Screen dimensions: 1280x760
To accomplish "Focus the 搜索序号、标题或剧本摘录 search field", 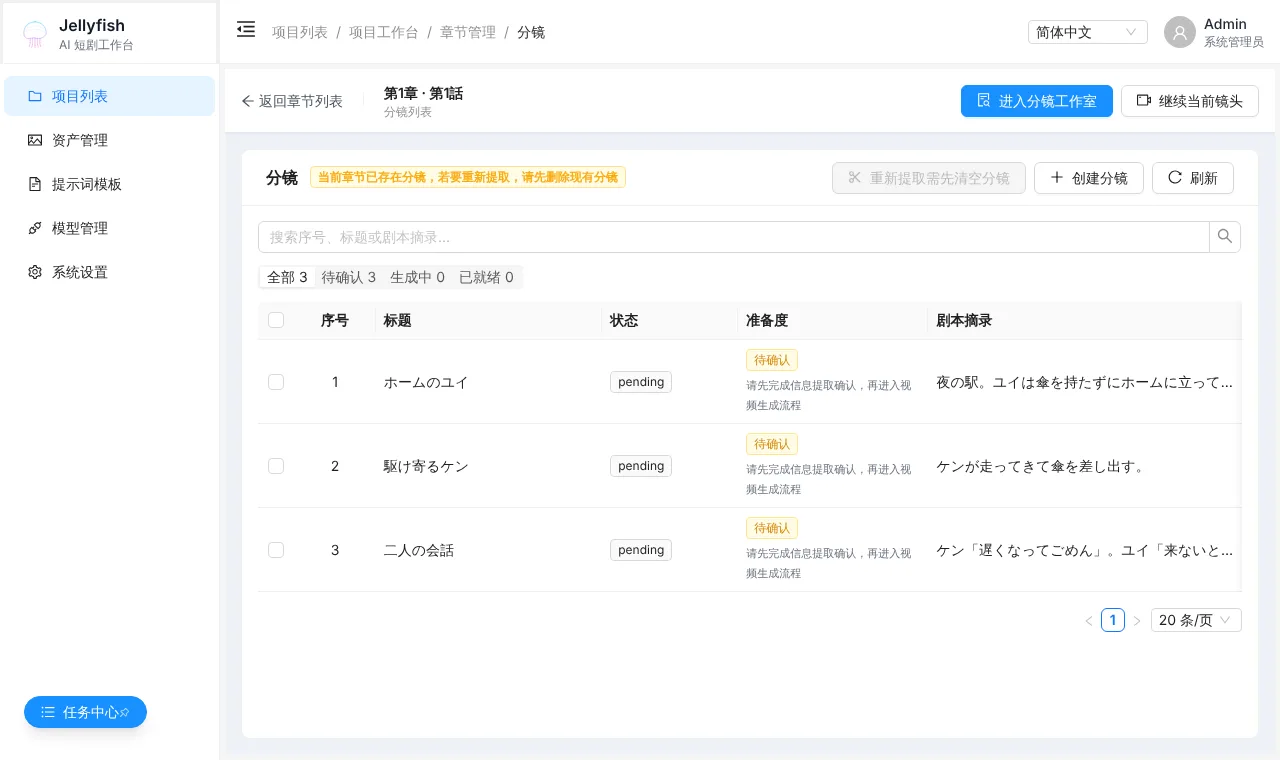I will 734,237.
